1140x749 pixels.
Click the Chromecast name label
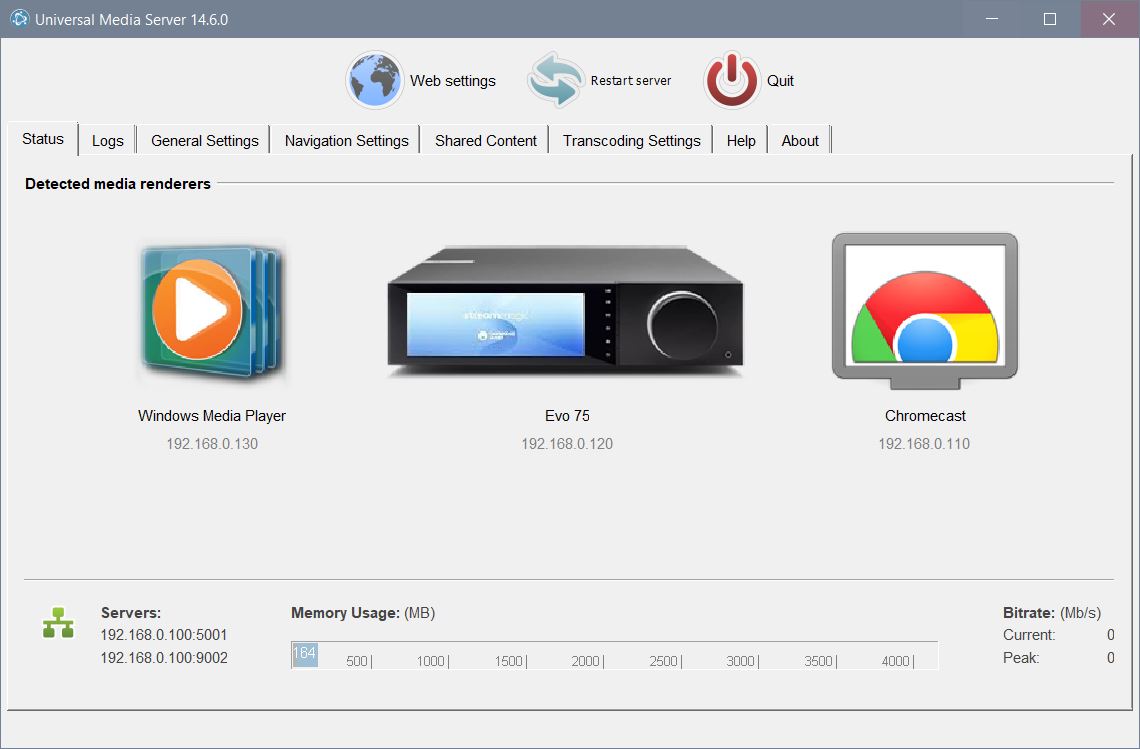coord(925,416)
